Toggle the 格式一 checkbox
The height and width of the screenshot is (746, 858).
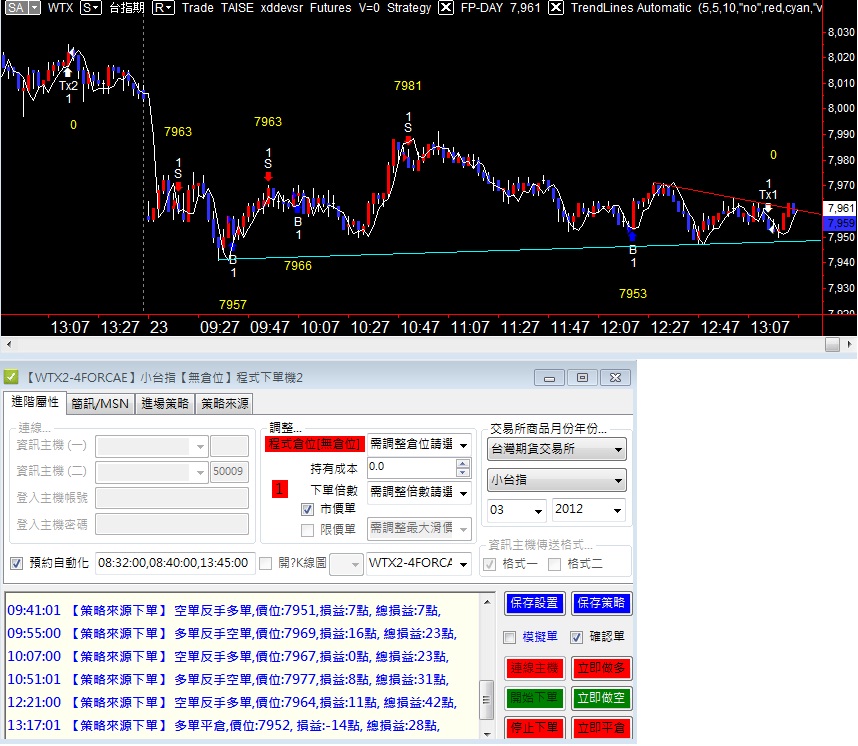tap(490, 564)
